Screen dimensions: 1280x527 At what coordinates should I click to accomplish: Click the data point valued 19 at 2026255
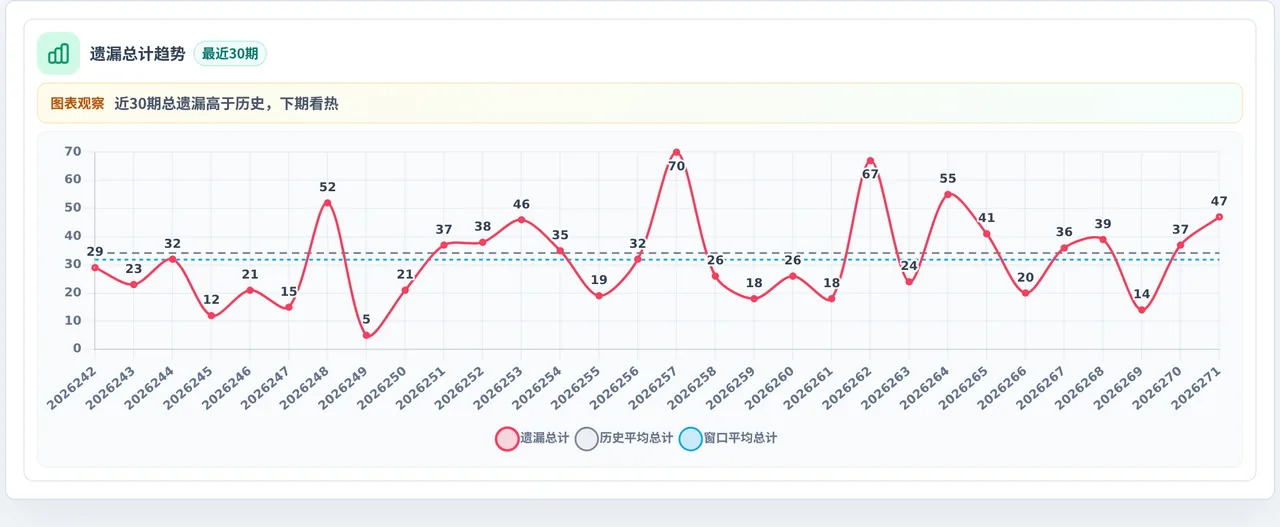point(599,296)
